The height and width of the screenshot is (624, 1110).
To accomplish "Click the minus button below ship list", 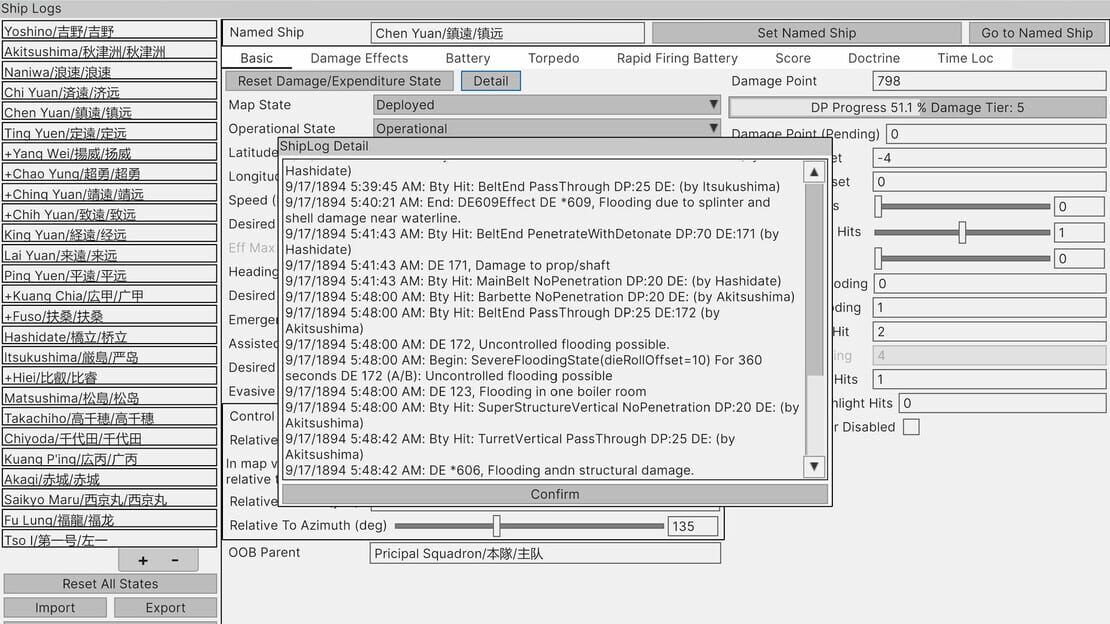I will click(175, 560).
